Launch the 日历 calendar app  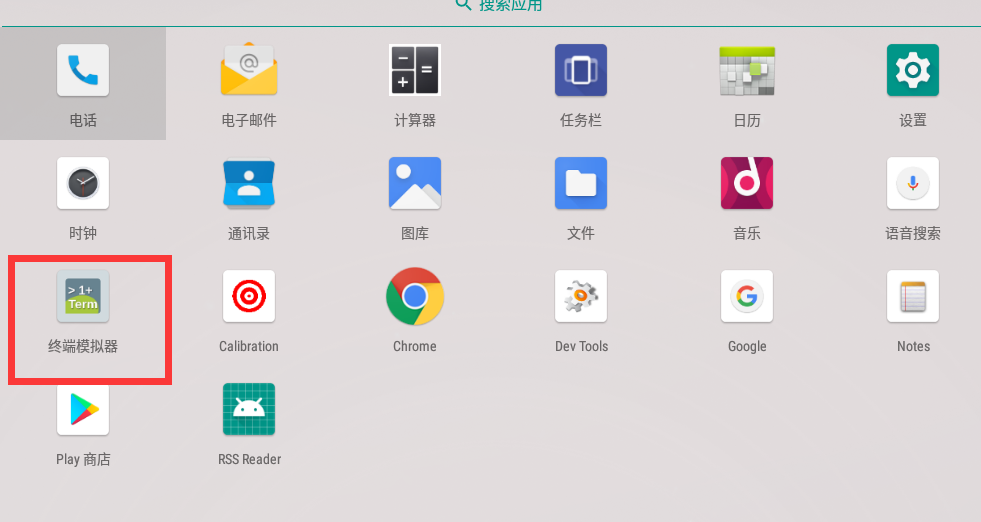tap(747, 71)
